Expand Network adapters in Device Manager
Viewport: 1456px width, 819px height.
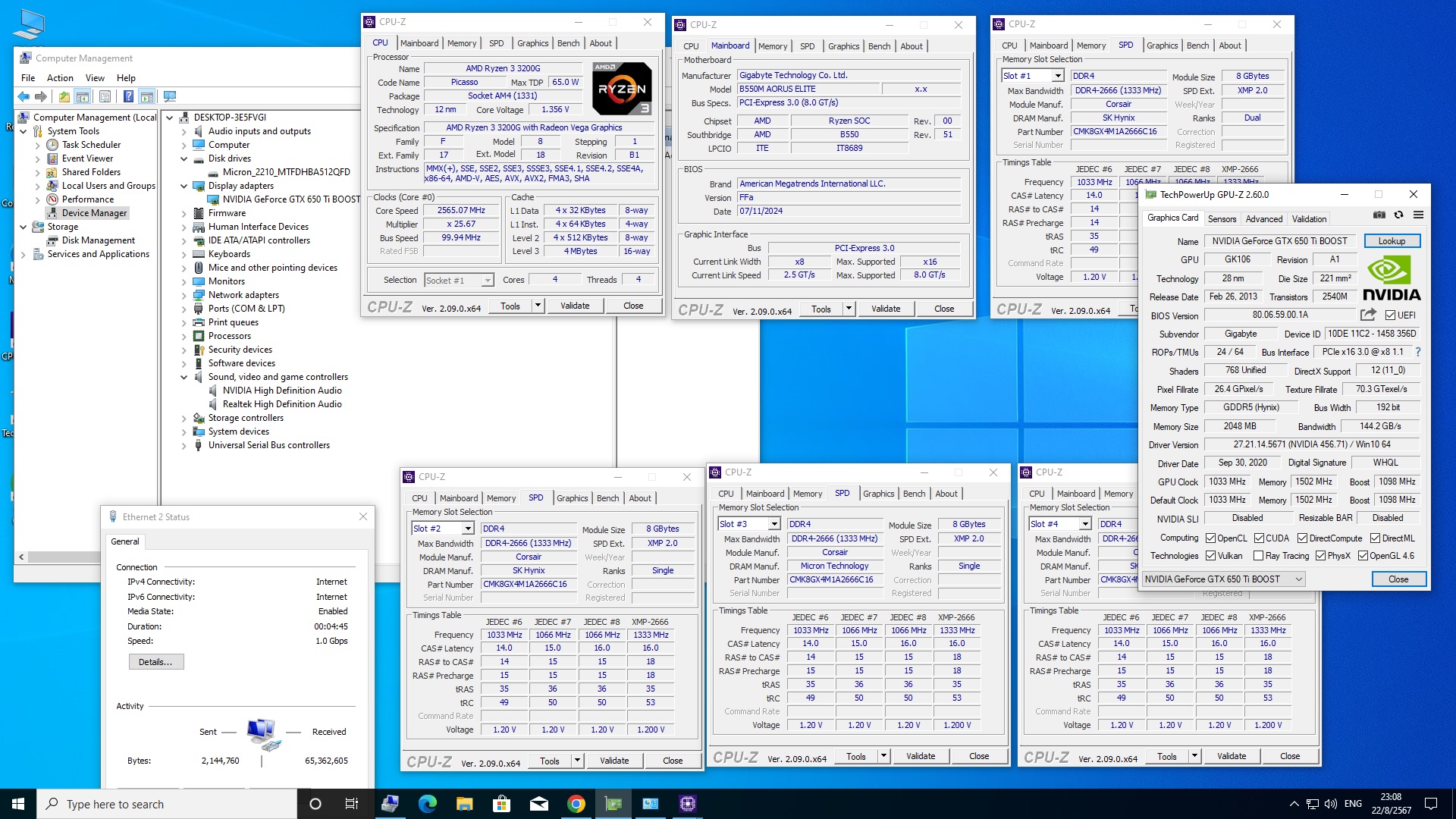(x=184, y=295)
